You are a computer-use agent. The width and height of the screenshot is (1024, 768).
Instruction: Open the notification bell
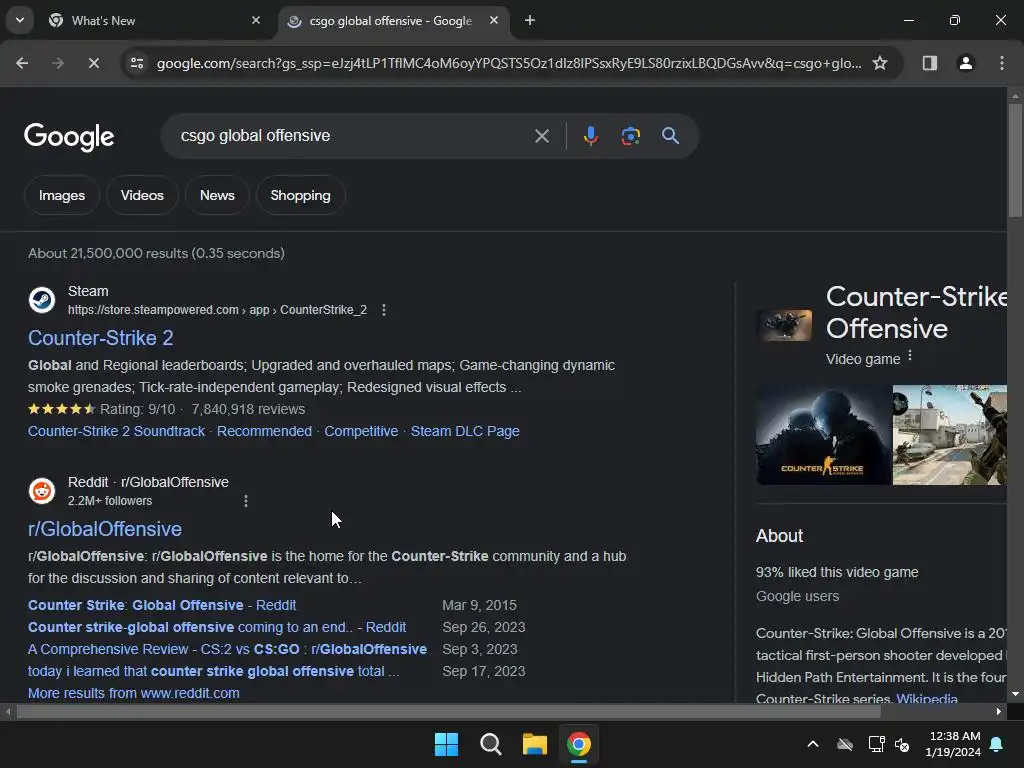(x=997, y=744)
